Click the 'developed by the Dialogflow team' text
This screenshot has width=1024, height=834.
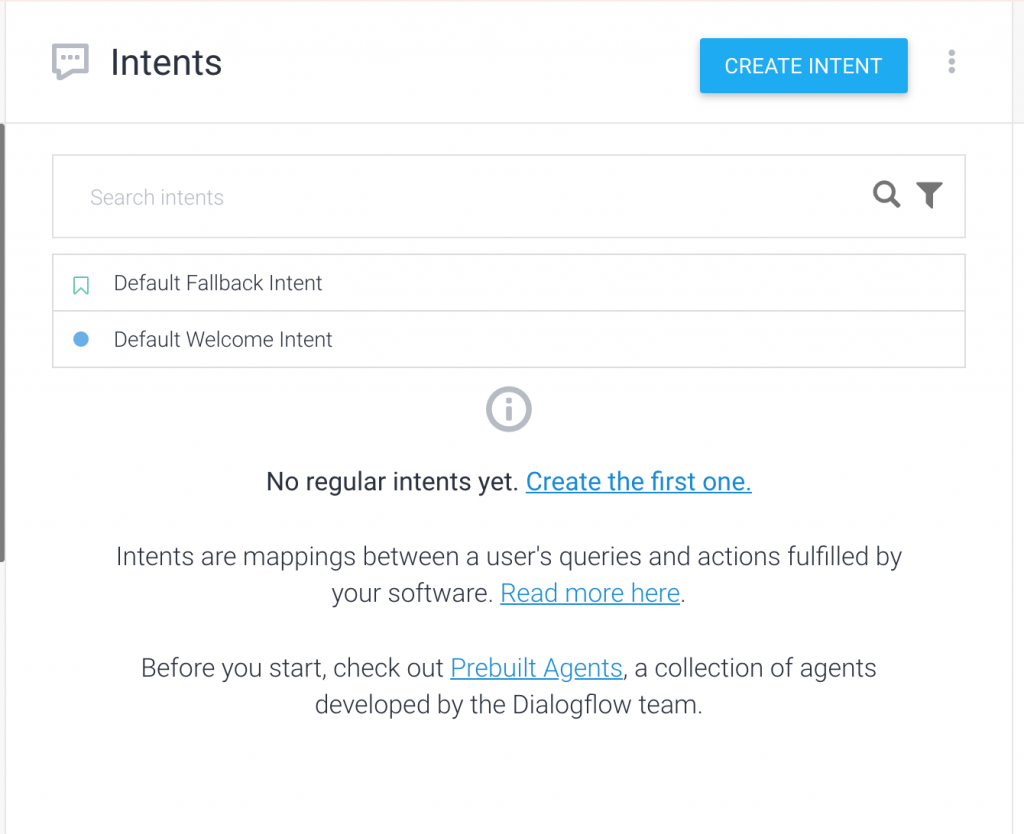tap(508, 704)
